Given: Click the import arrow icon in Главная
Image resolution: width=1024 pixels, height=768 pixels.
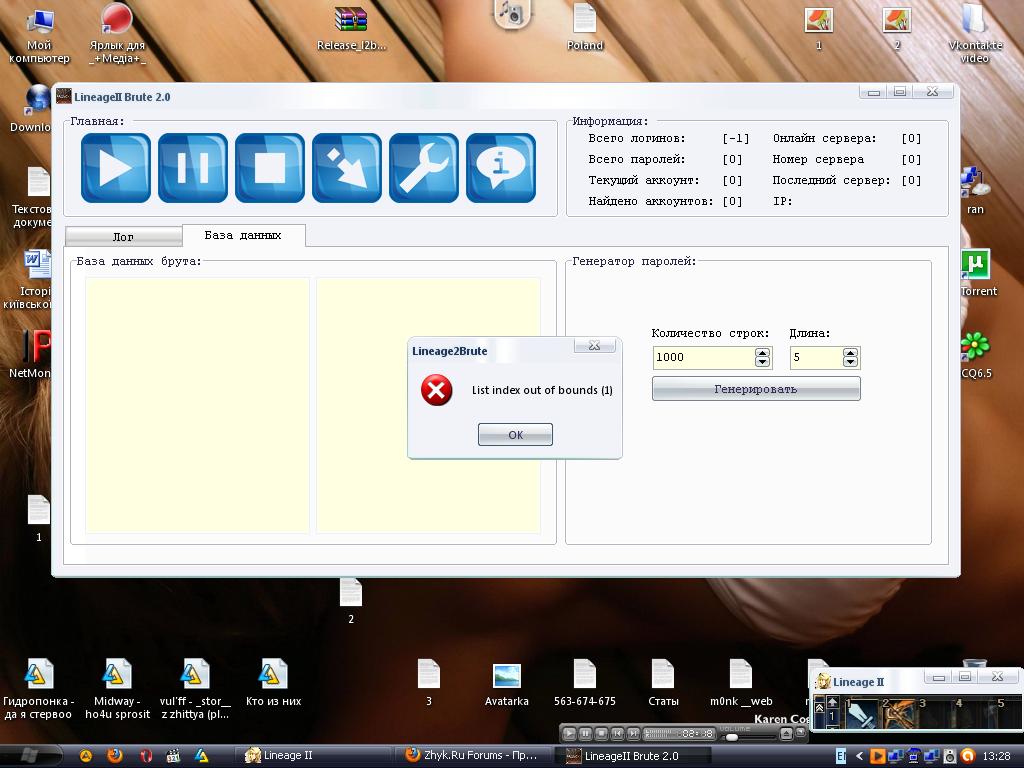Looking at the screenshot, I should click(347, 168).
